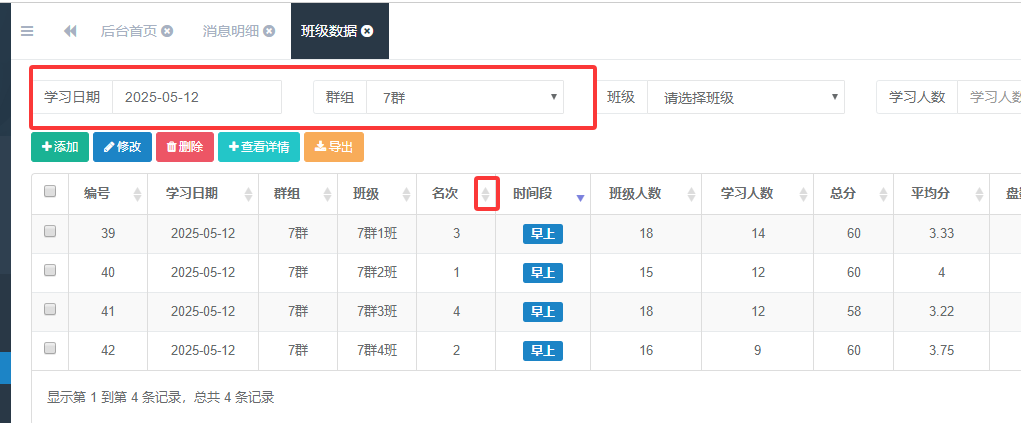
Task: Switch to the 消息明细 tab
Action: point(230,31)
